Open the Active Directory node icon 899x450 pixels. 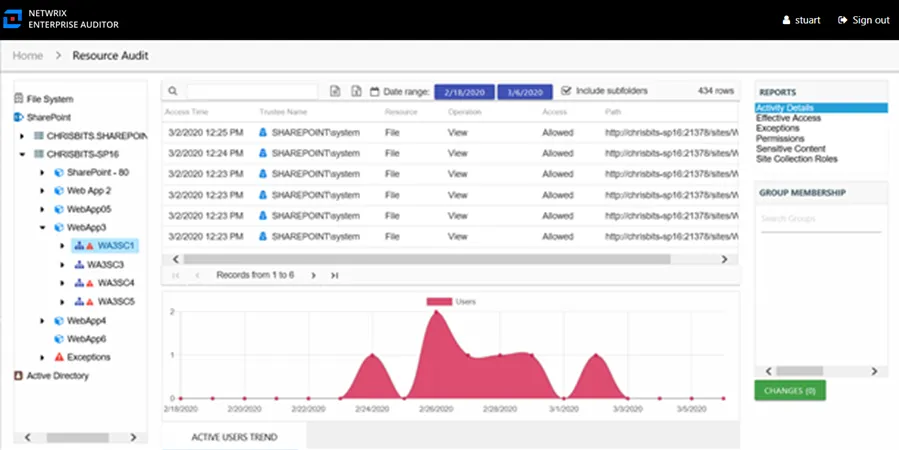tap(18, 376)
